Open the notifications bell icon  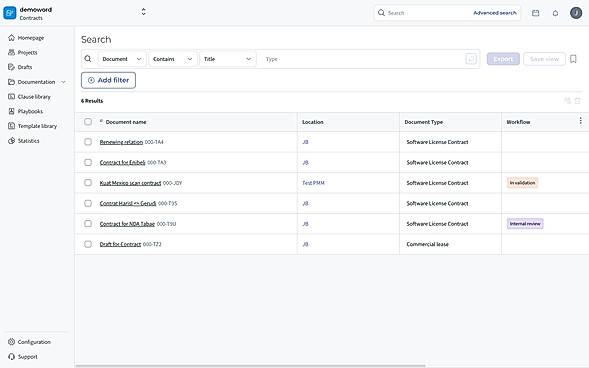[555, 13]
